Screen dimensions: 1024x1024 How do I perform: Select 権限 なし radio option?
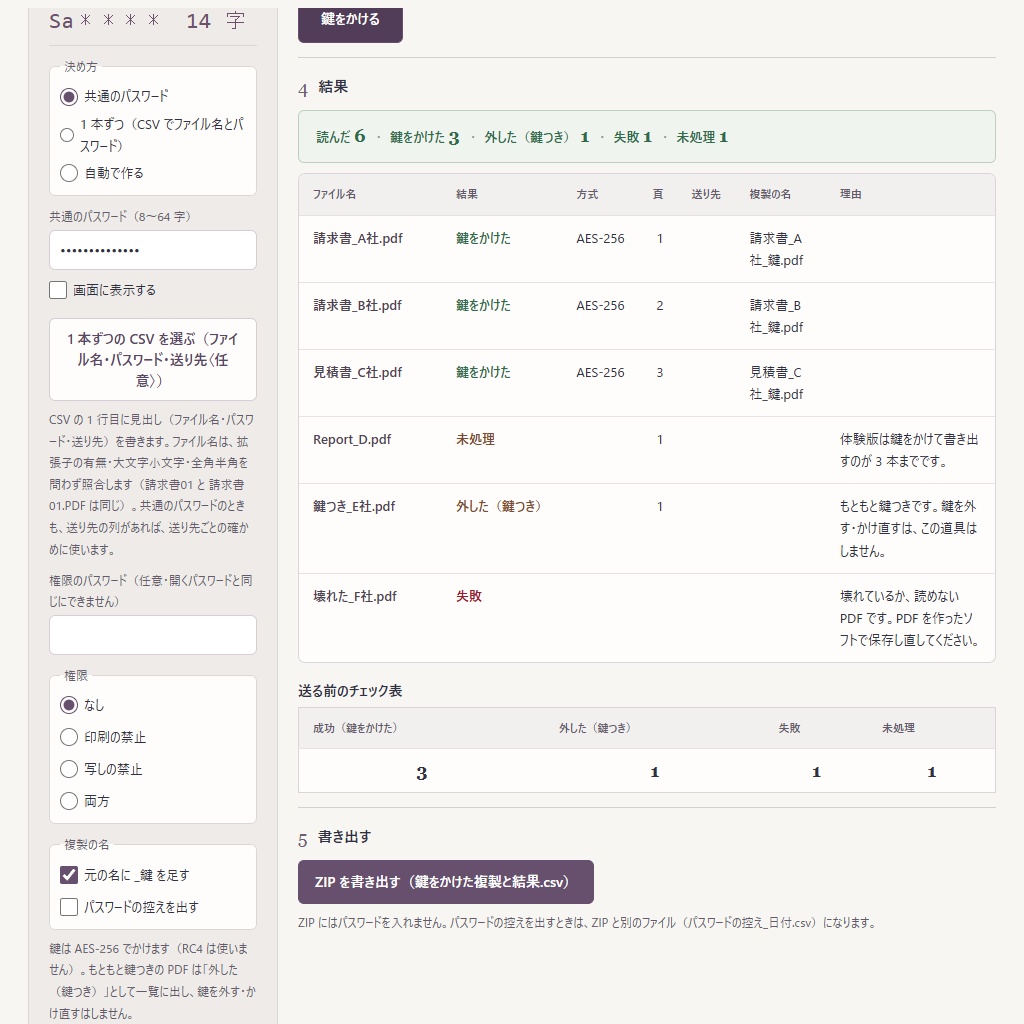coord(69,705)
